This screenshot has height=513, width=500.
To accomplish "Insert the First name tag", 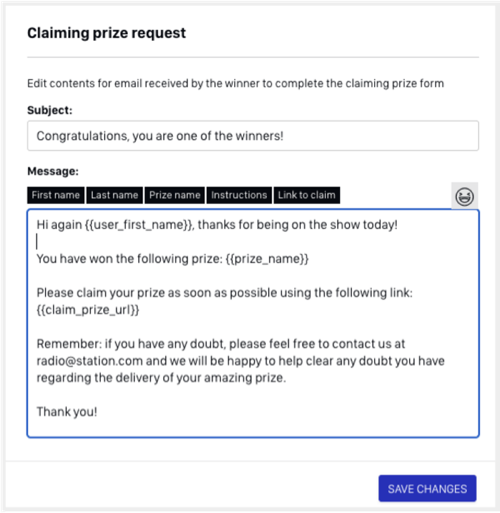I will pyautogui.click(x=56, y=195).
